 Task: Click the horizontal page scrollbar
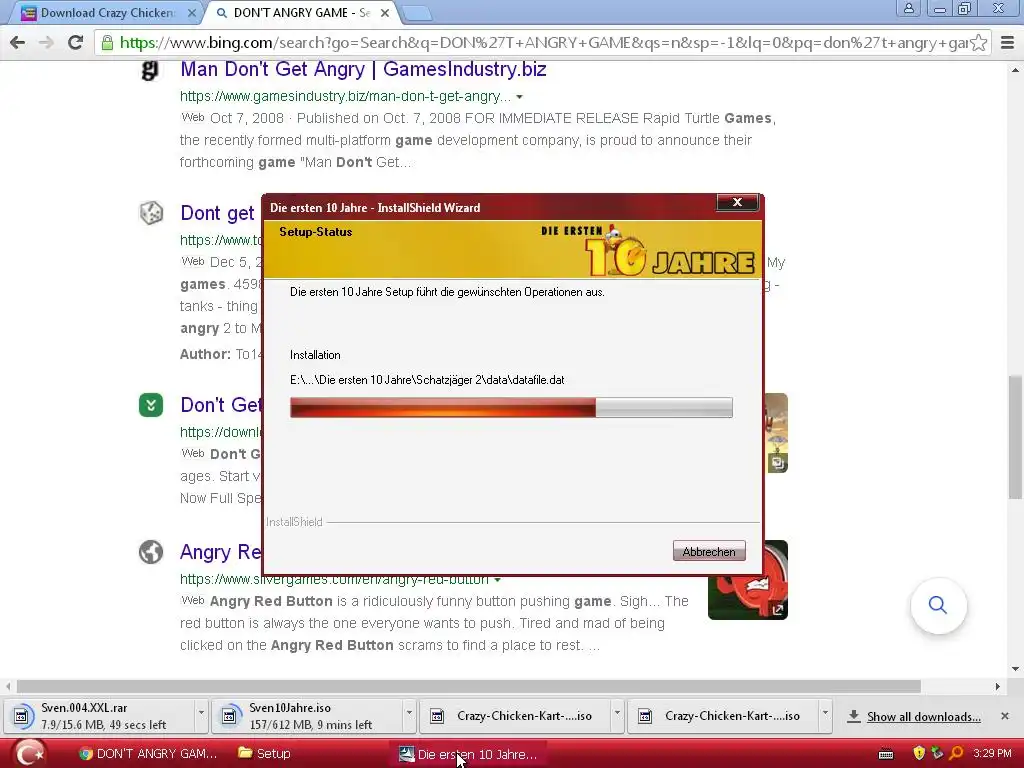468,686
